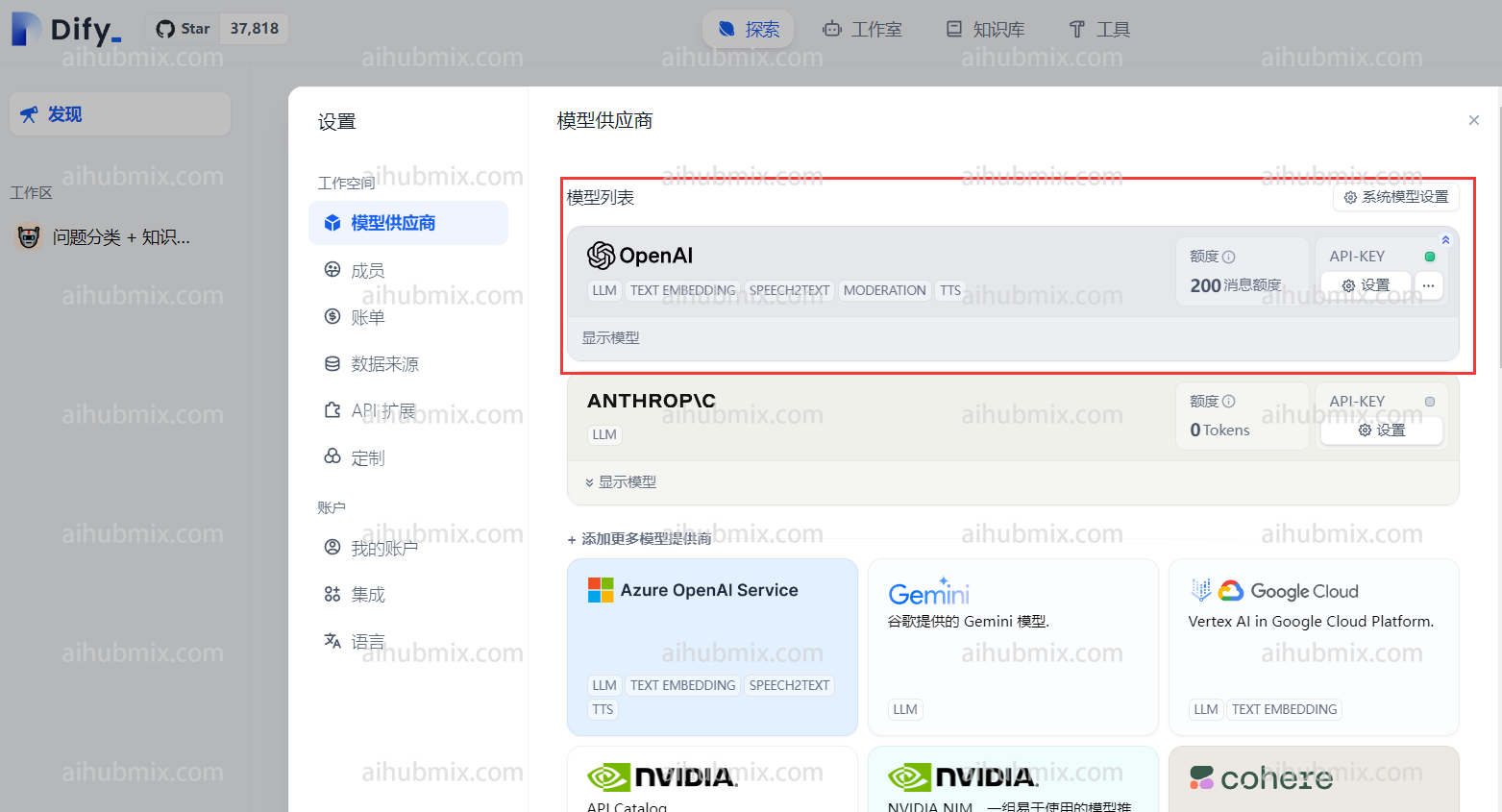The image size is (1502, 812).
Task: Select the Azure OpenAI Service card
Action: (x=712, y=647)
